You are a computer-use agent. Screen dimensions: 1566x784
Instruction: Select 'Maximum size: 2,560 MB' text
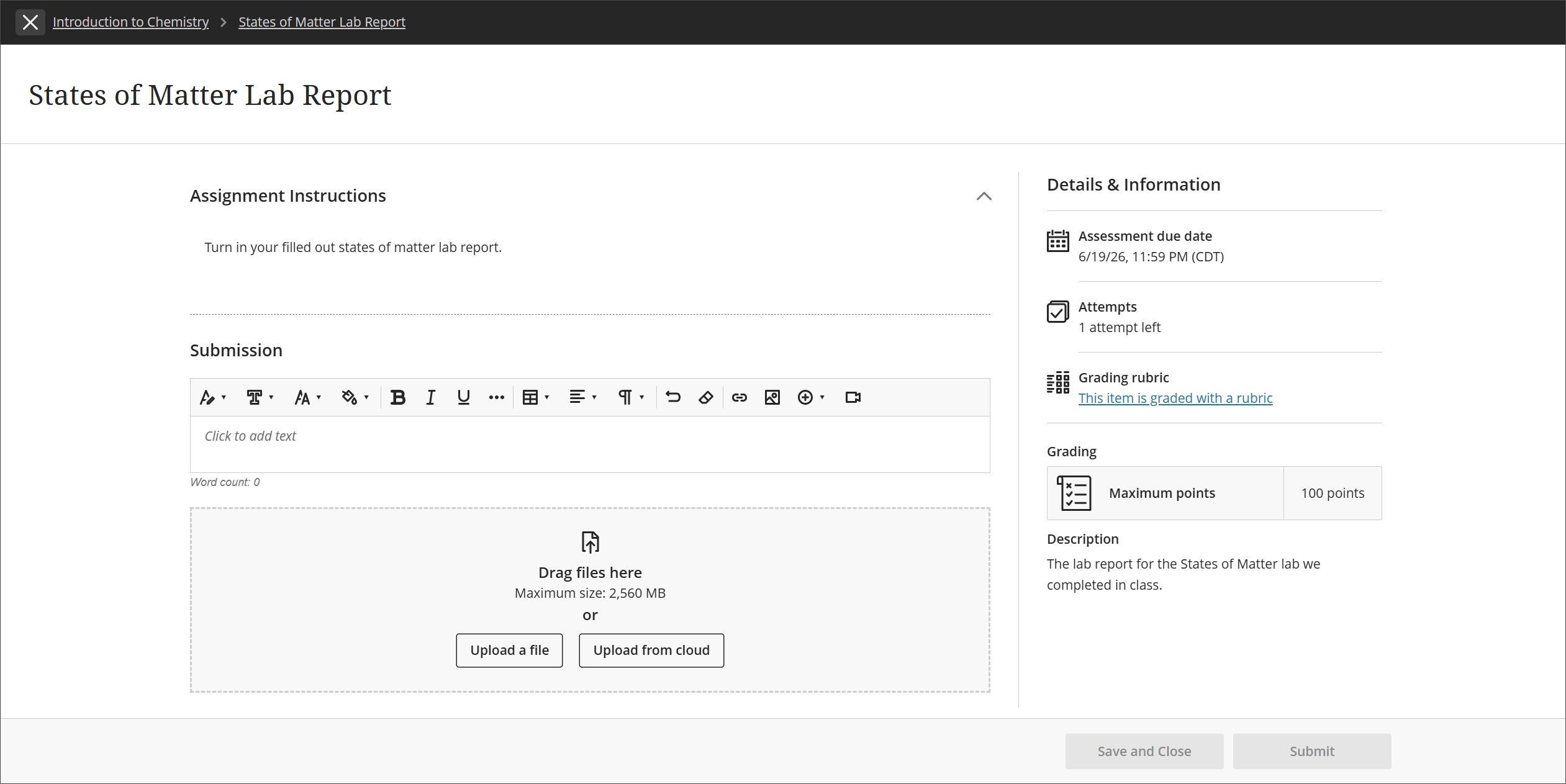[x=590, y=593]
